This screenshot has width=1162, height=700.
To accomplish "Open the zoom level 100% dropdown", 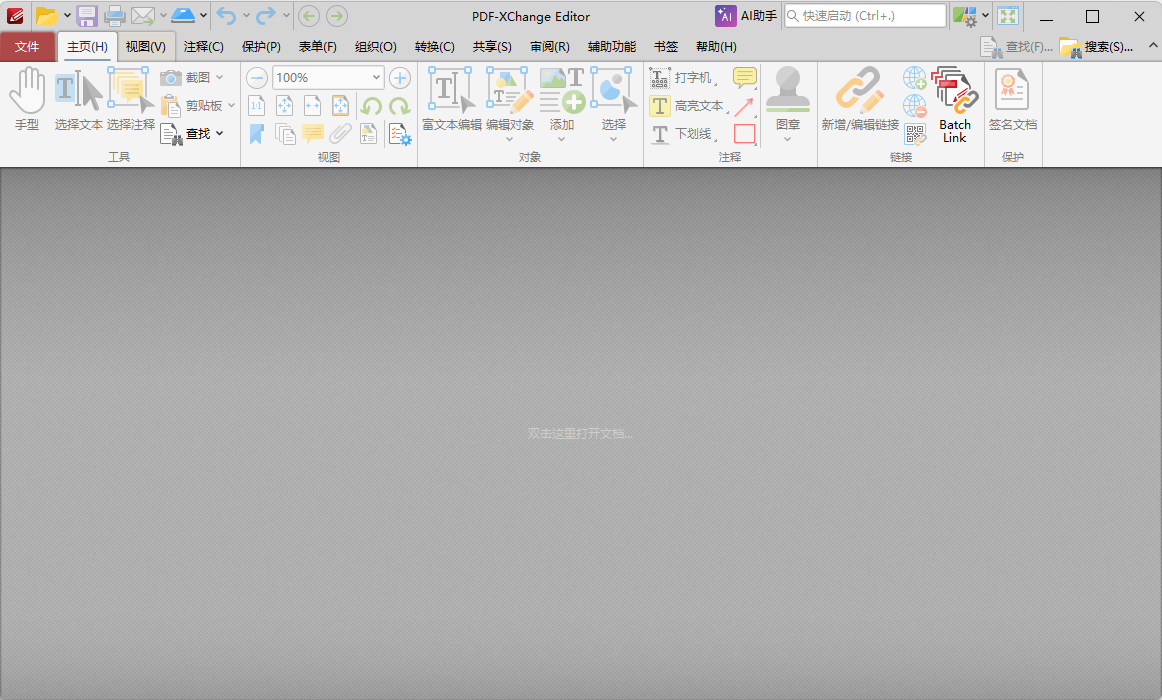I will pyautogui.click(x=376, y=77).
